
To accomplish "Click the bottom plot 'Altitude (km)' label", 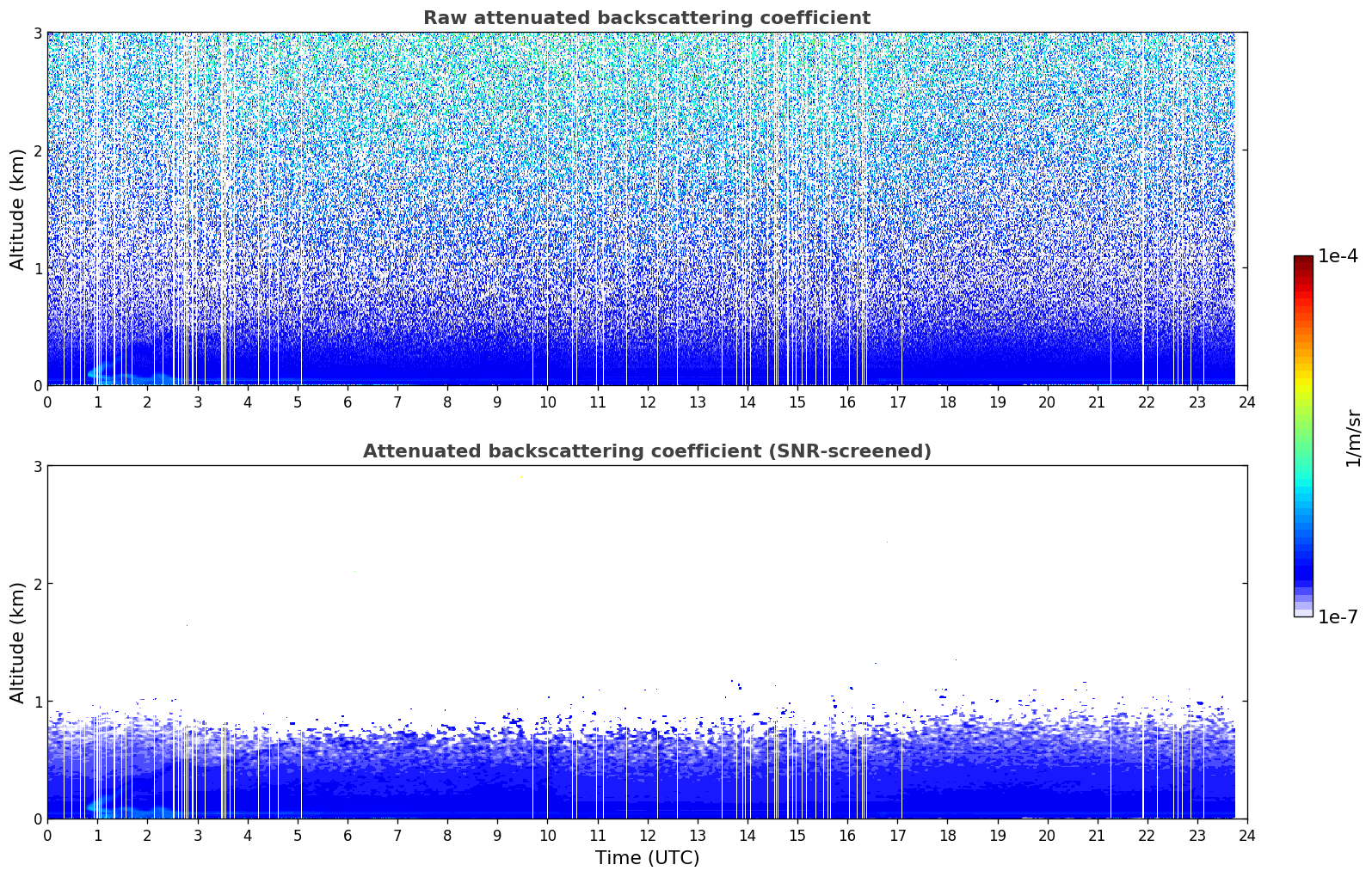I will click(x=18, y=642).
